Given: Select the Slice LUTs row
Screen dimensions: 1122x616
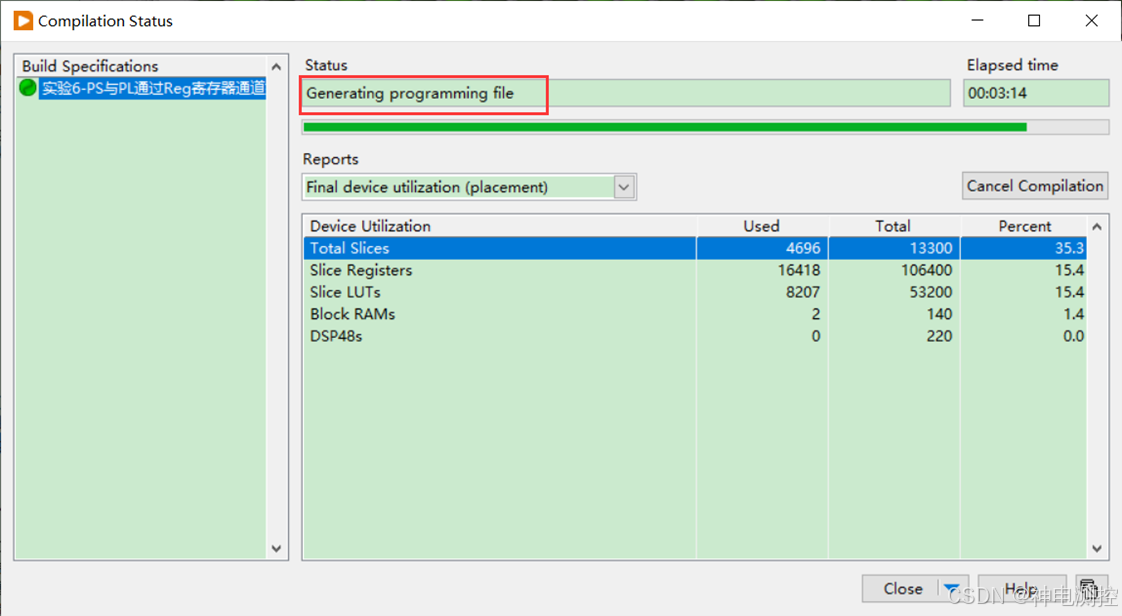Looking at the screenshot, I should pos(695,292).
